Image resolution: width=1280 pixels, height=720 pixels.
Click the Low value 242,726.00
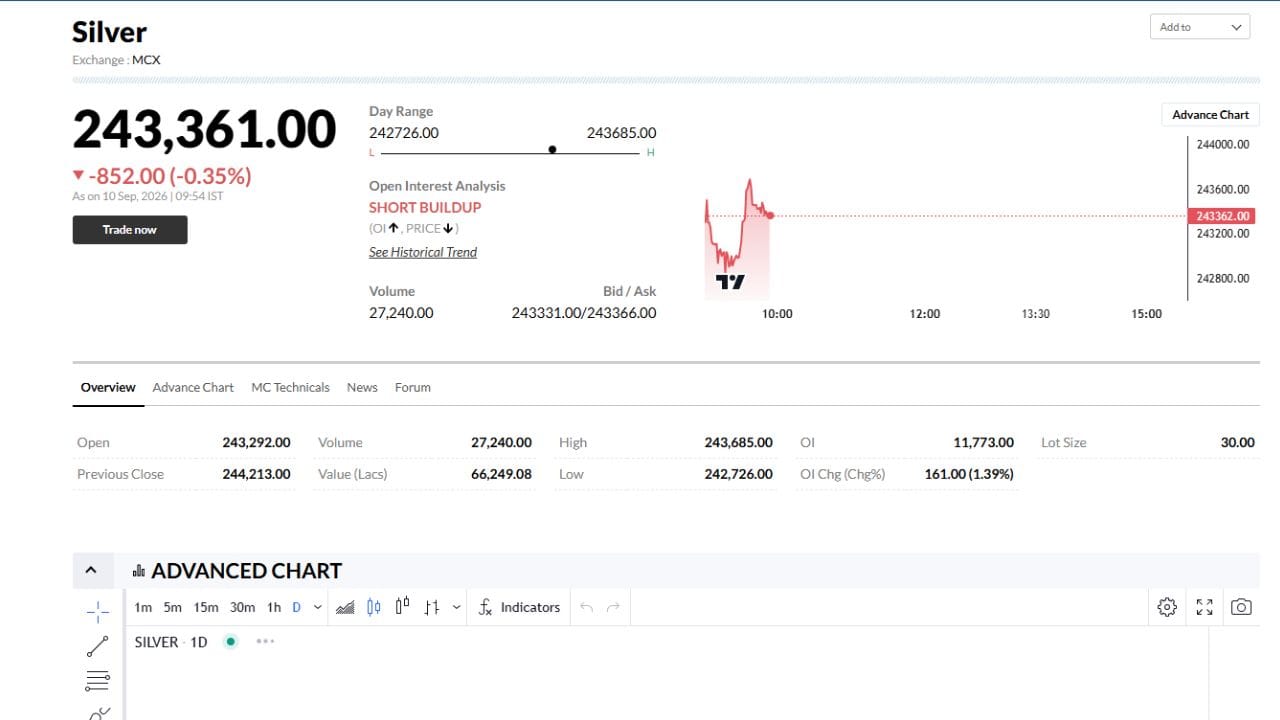click(738, 474)
